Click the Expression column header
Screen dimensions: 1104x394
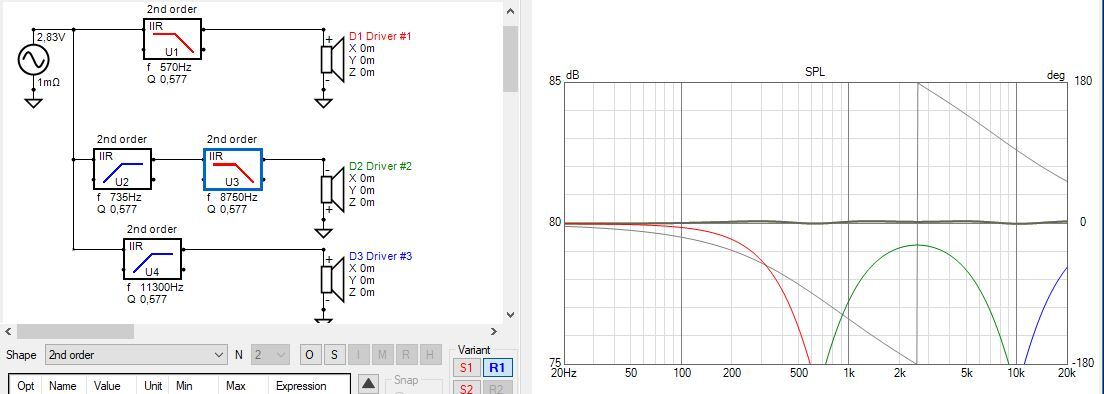click(301, 386)
